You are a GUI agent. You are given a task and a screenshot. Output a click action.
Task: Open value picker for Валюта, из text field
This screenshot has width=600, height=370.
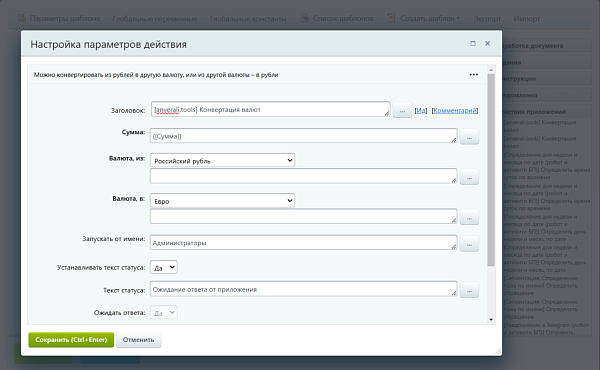click(469, 177)
